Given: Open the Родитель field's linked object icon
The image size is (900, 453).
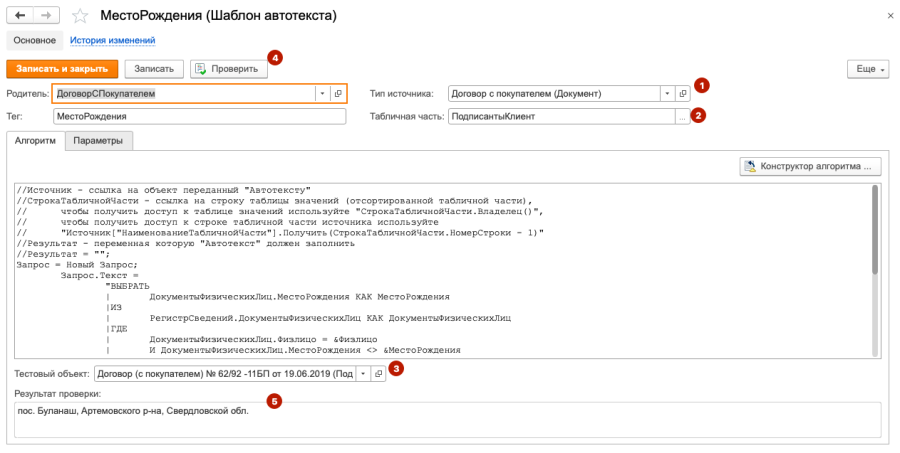Looking at the screenshot, I should [338, 93].
